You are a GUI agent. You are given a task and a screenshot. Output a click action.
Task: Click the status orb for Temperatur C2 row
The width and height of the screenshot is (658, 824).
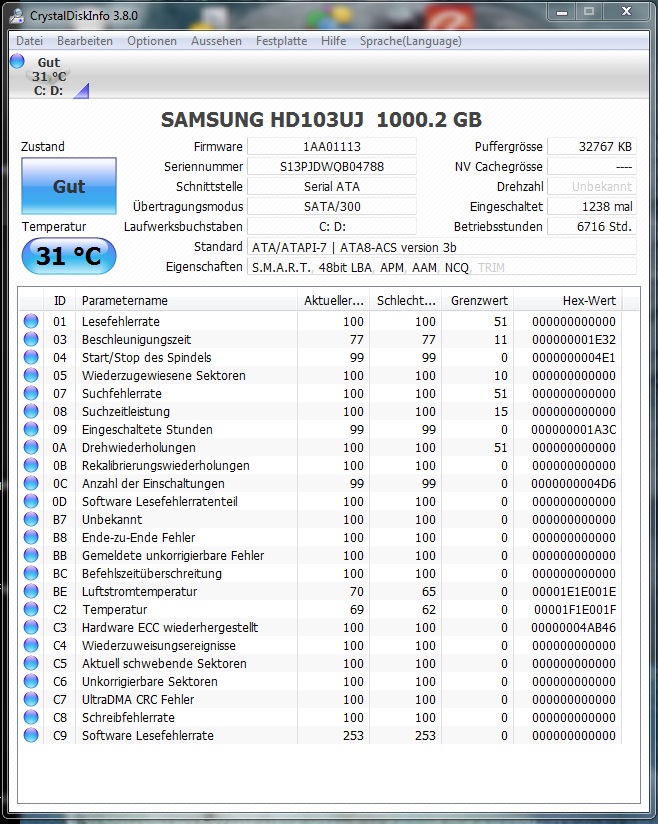(x=31, y=609)
